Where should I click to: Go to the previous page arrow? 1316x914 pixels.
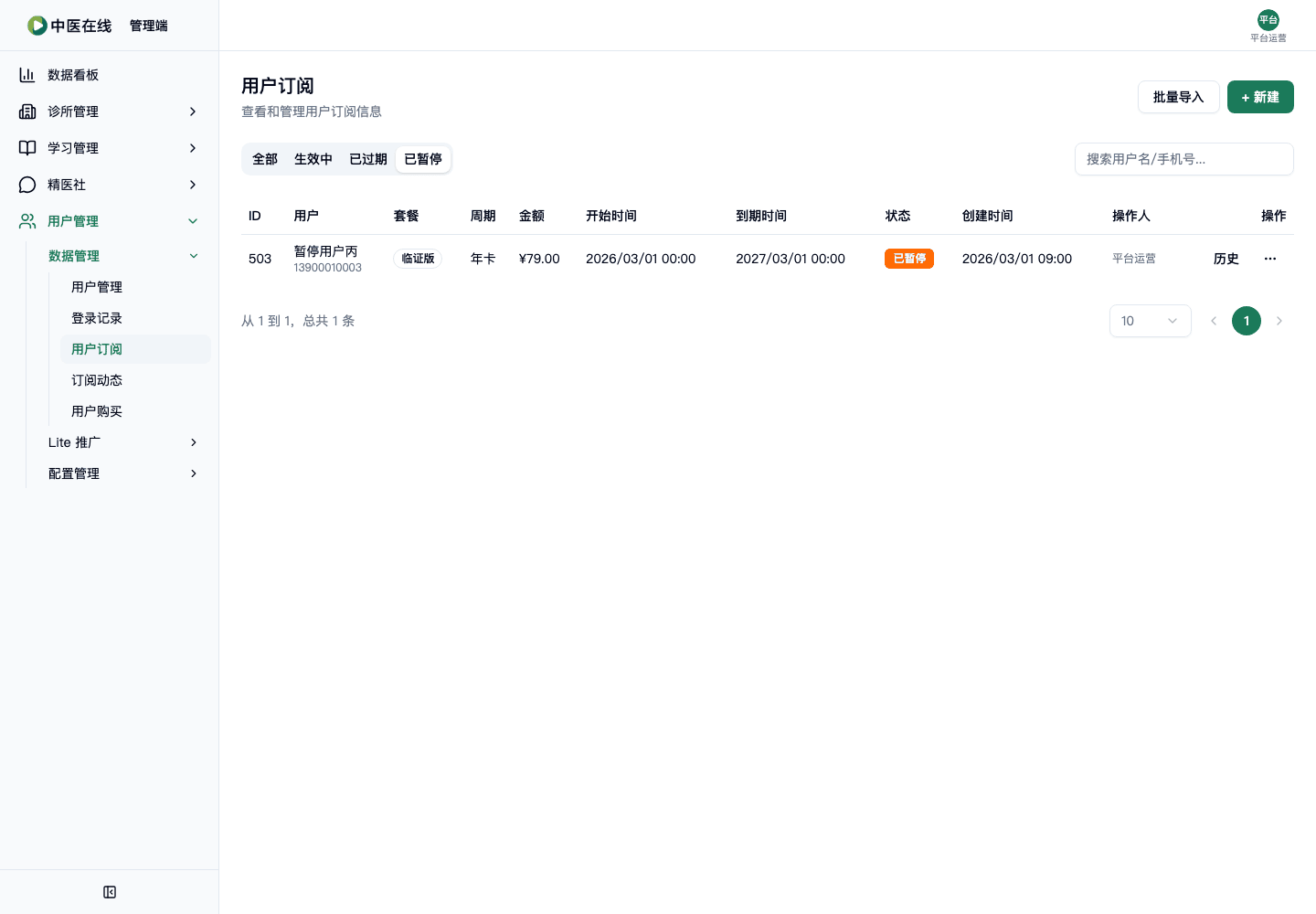coord(1214,321)
